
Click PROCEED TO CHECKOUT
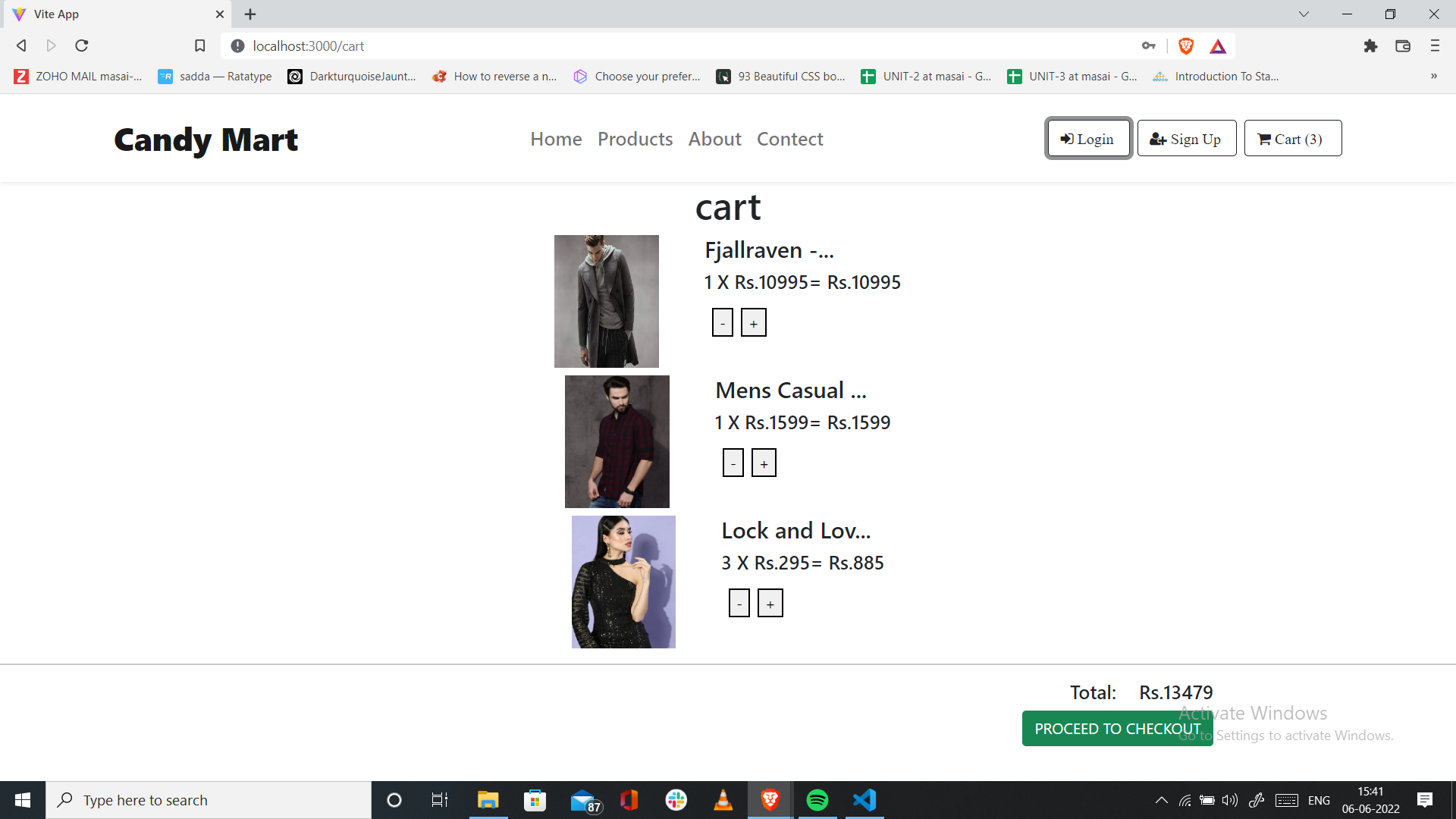point(1116,727)
